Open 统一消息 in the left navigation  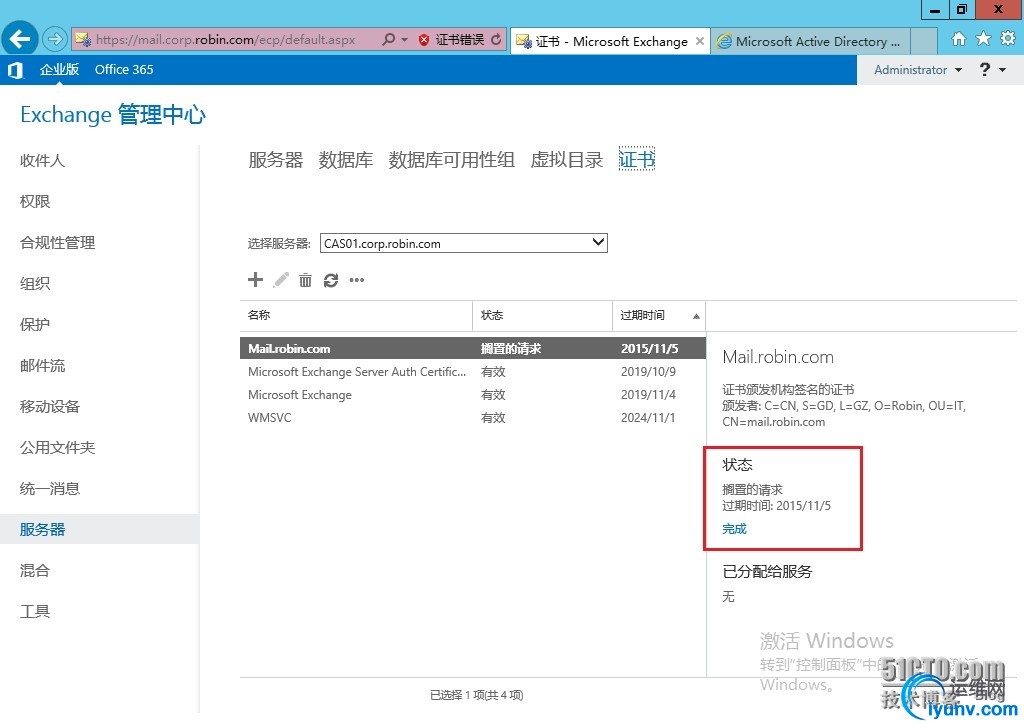point(50,489)
